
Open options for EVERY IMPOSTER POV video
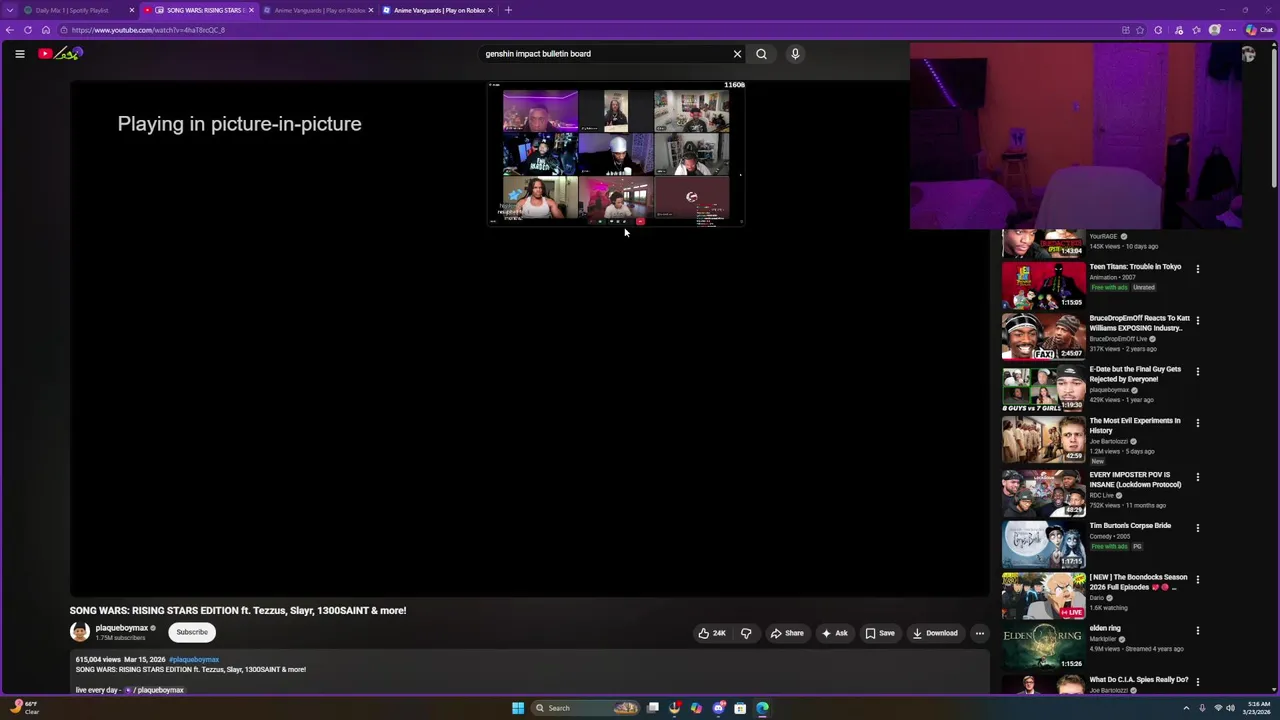click(1197, 477)
